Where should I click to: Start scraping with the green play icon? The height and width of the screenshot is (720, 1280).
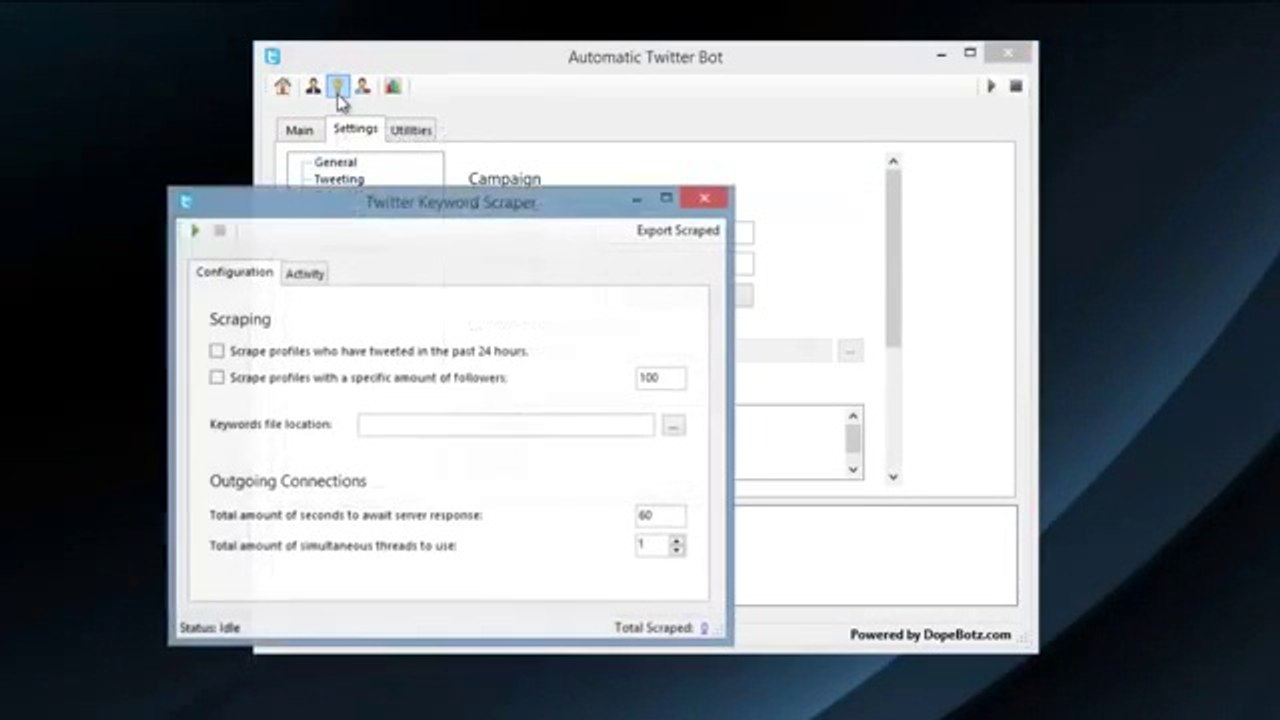point(195,231)
